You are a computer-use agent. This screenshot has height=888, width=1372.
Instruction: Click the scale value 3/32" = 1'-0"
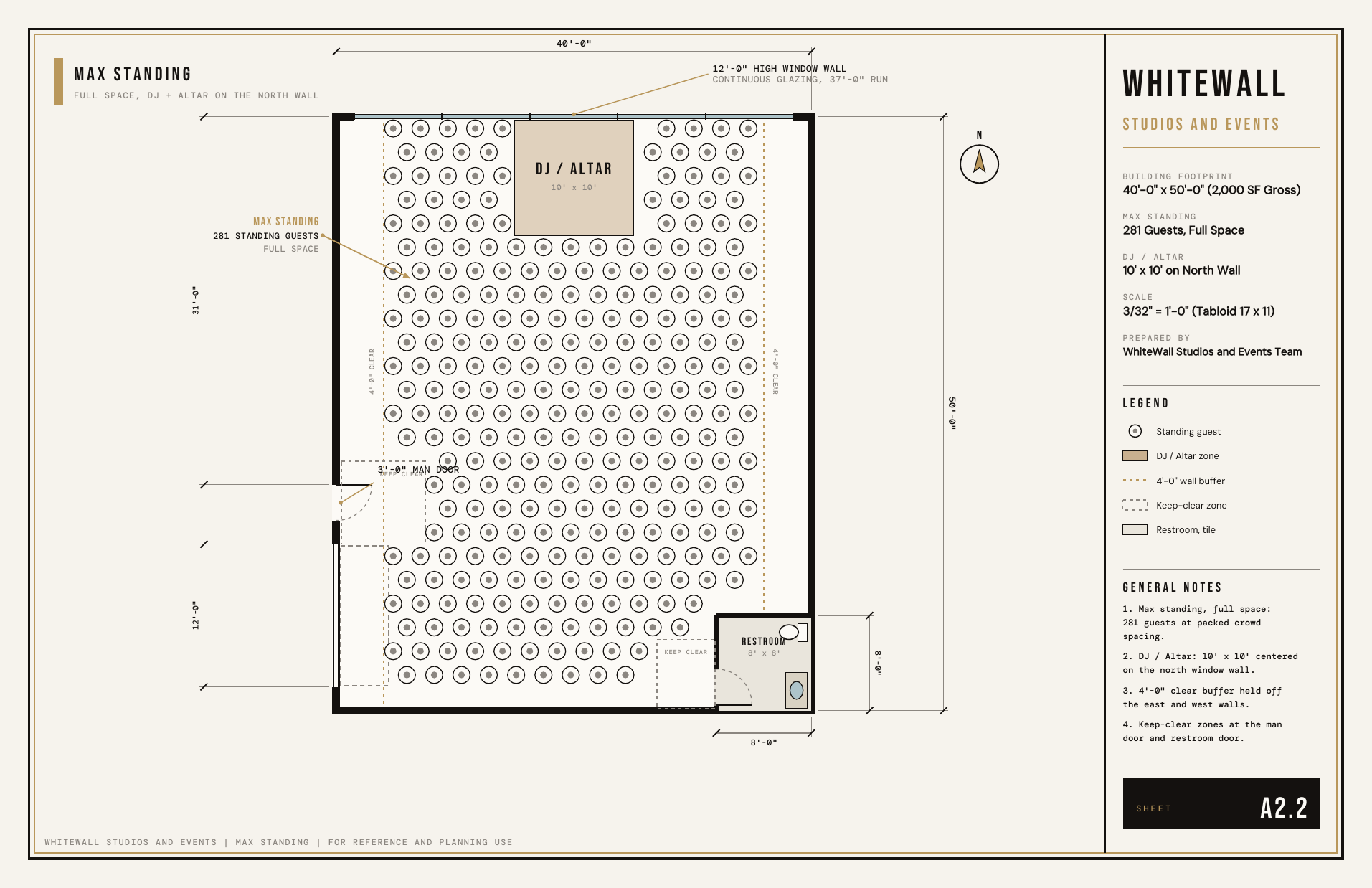(x=1198, y=311)
